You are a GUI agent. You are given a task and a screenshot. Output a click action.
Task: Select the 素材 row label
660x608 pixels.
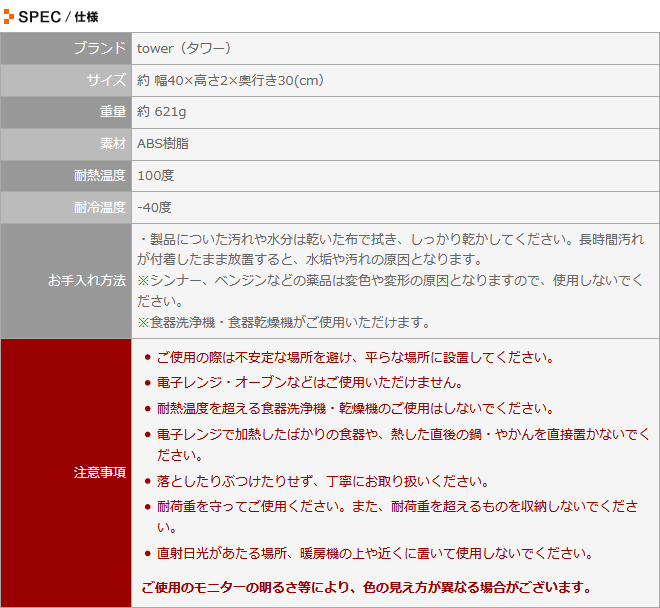(112, 144)
